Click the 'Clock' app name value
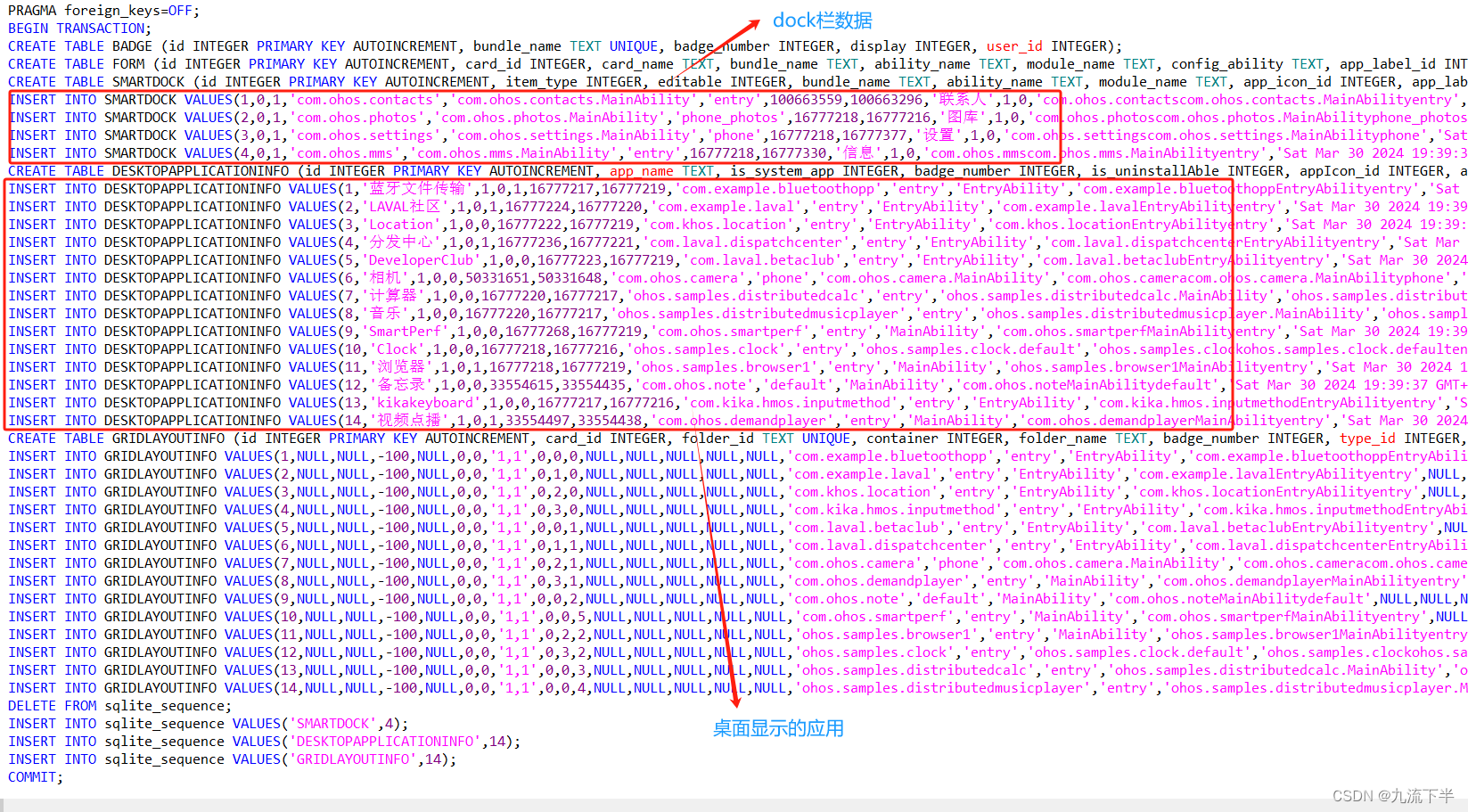 click(x=397, y=349)
